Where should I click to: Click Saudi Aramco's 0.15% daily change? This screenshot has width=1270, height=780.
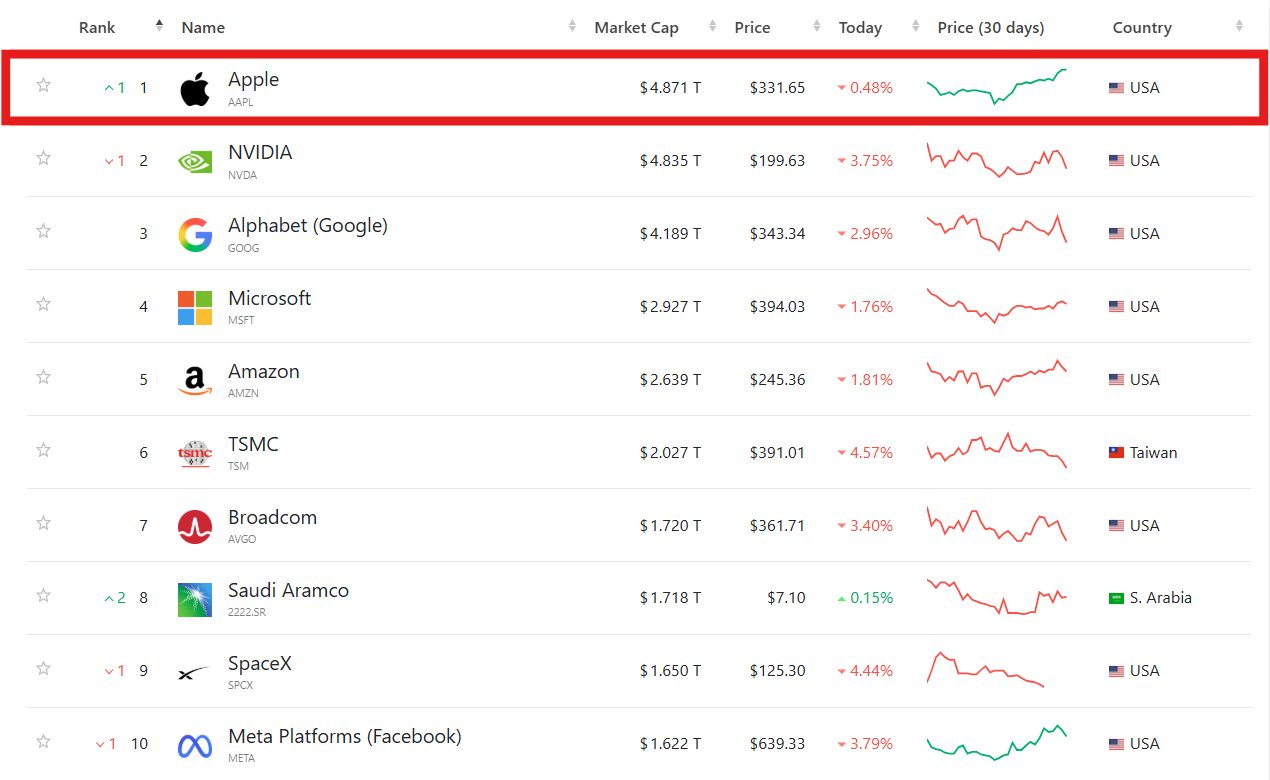coord(865,598)
